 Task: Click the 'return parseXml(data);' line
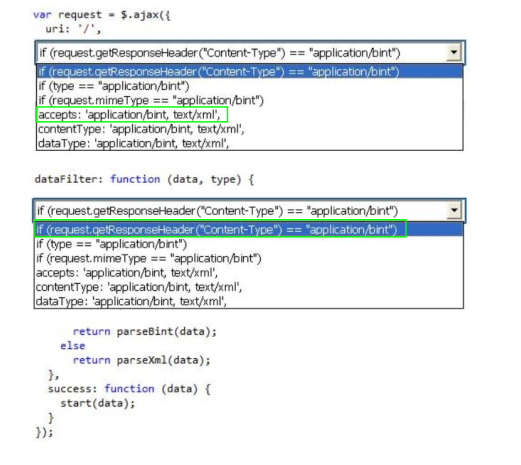(x=142, y=360)
